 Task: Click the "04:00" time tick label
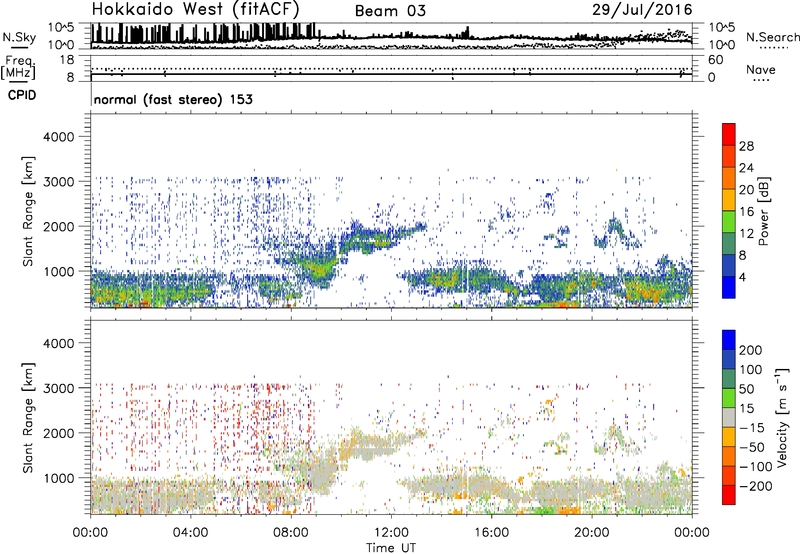tap(190, 533)
